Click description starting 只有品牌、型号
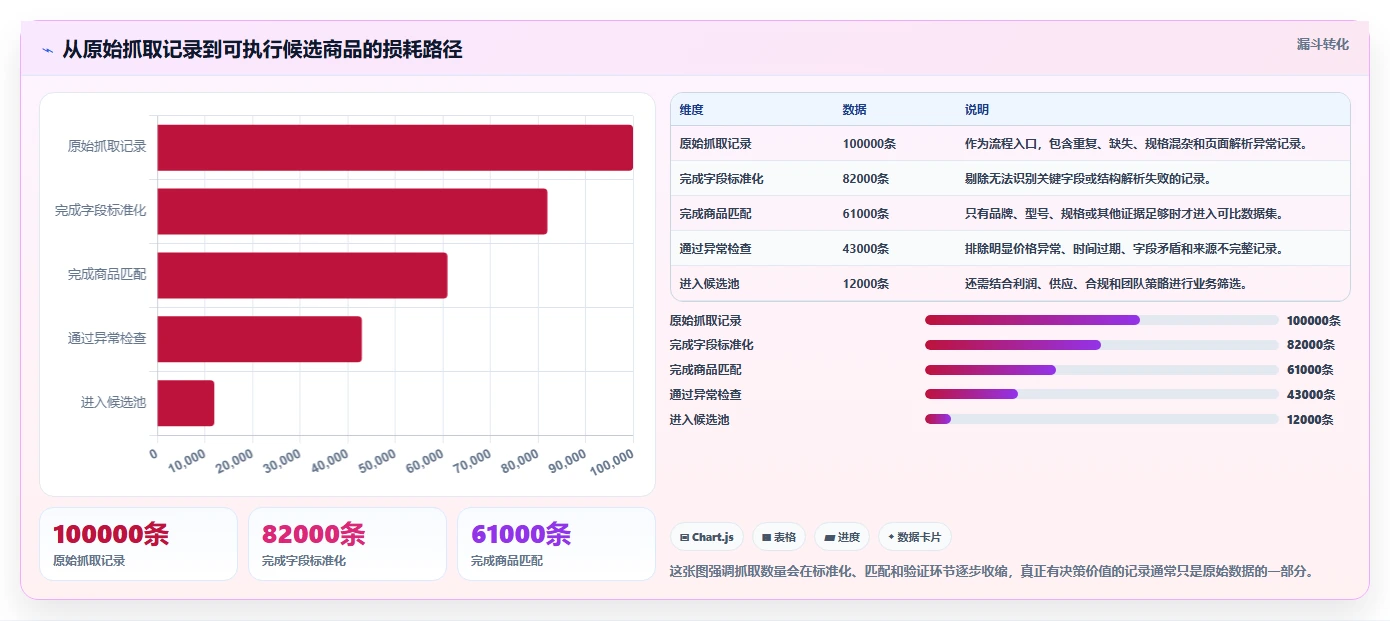Screen dimensions: 1390x621 1124,214
